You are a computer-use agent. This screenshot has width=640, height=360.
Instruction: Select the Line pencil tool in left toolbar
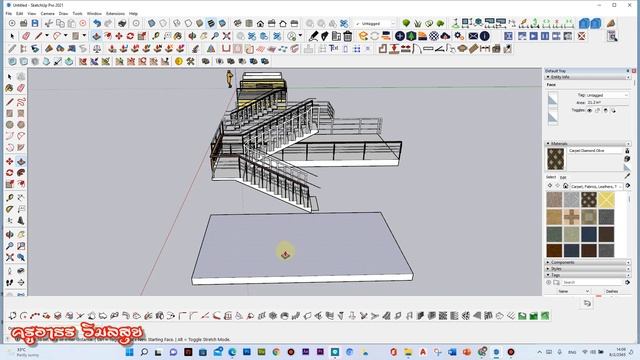[10, 101]
